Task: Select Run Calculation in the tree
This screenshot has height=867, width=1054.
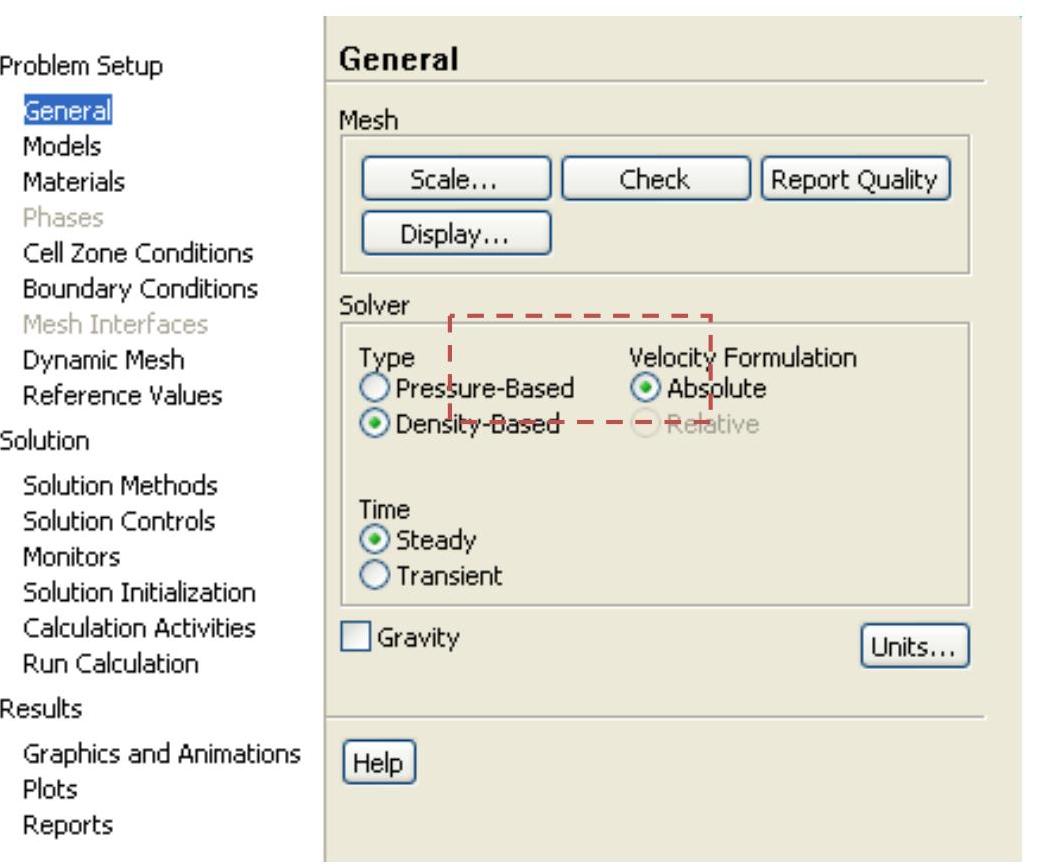Action: (111, 664)
